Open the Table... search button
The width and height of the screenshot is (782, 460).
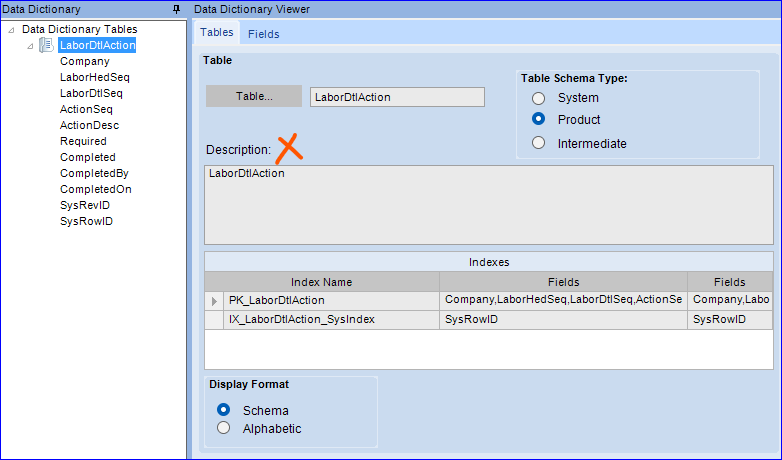pyautogui.click(x=254, y=96)
